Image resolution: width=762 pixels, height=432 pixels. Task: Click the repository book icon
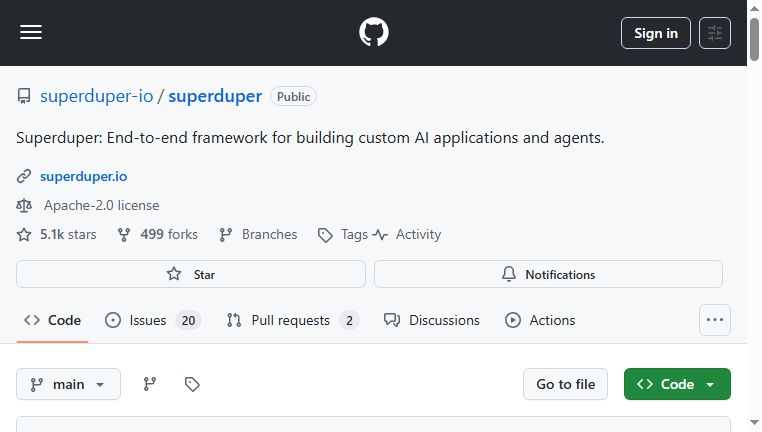click(24, 96)
